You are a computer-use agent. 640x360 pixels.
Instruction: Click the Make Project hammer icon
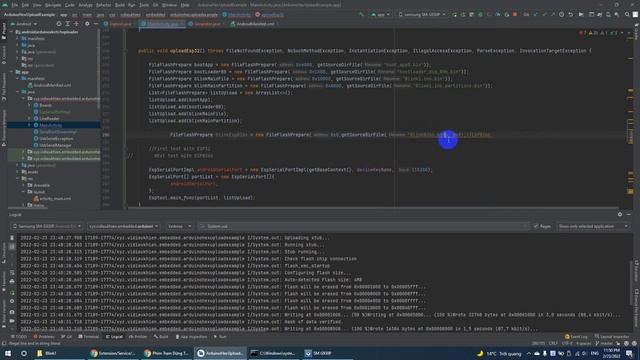(361, 15)
